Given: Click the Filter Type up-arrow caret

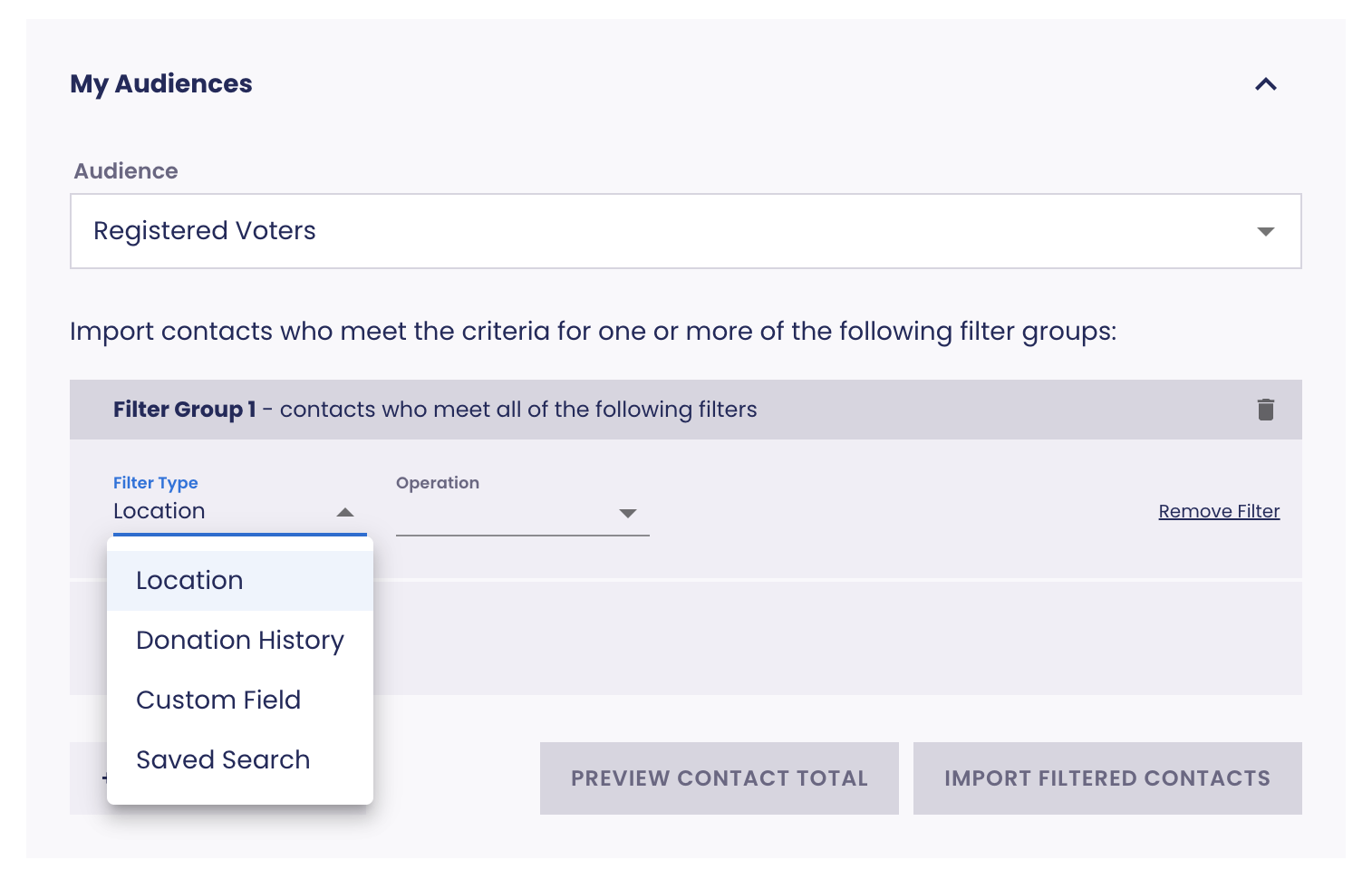Looking at the screenshot, I should pyautogui.click(x=344, y=512).
